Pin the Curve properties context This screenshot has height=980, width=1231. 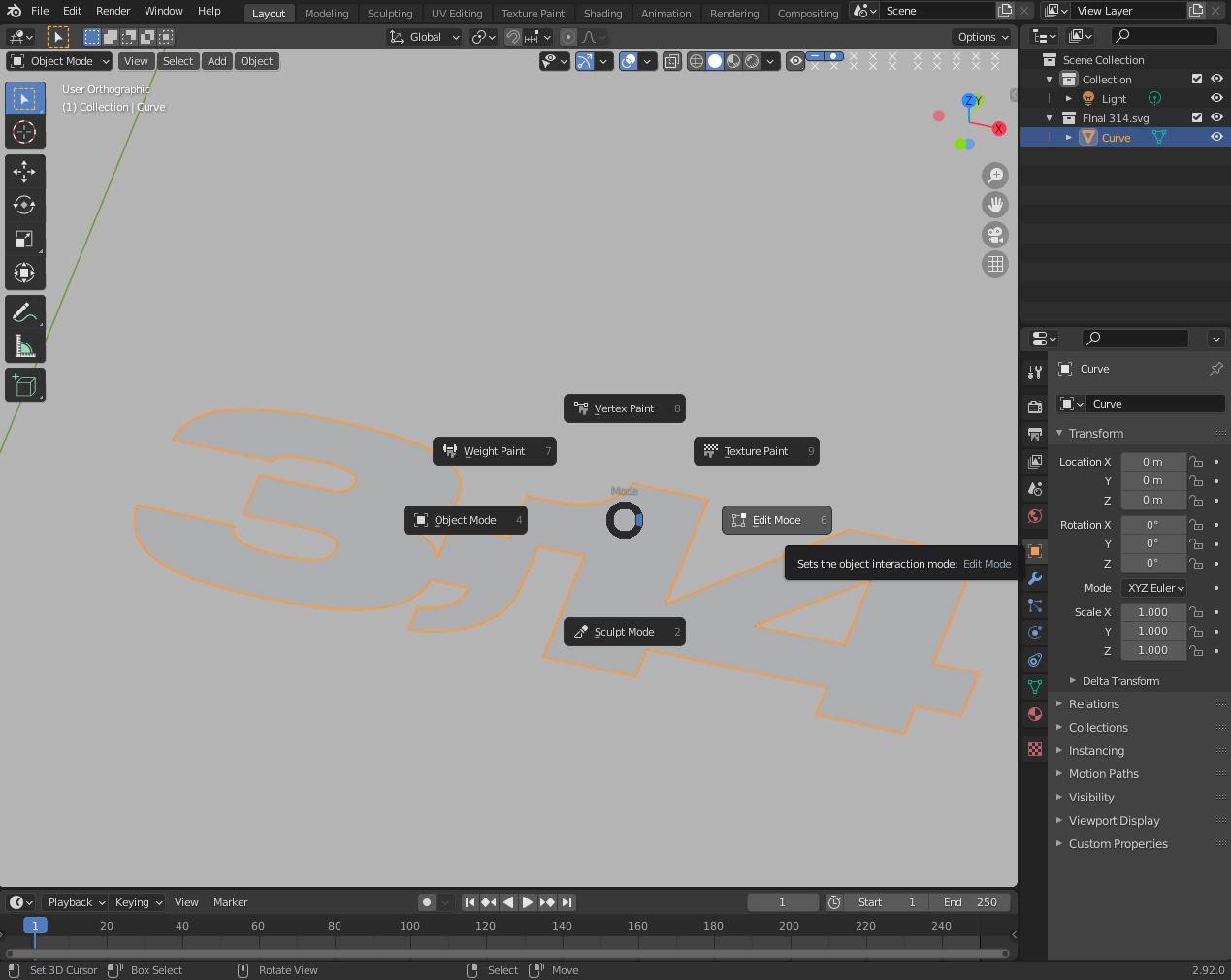point(1215,369)
